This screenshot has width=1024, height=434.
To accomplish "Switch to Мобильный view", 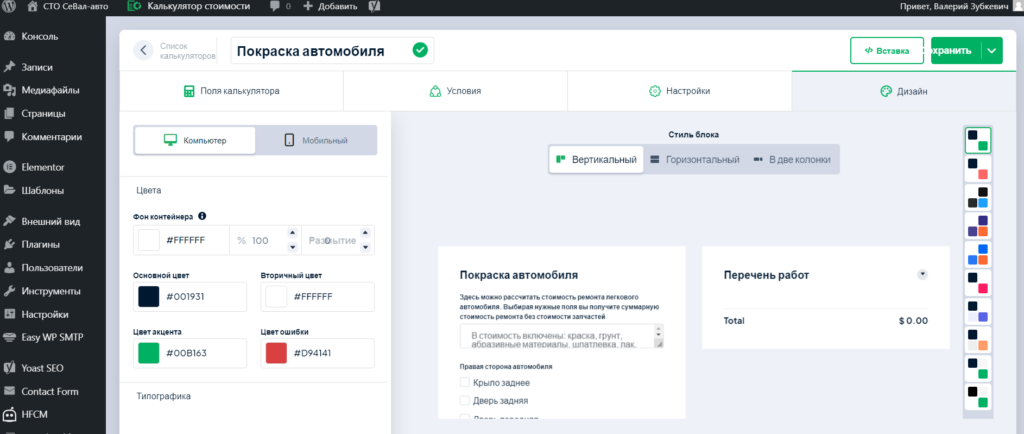I will tap(316, 140).
